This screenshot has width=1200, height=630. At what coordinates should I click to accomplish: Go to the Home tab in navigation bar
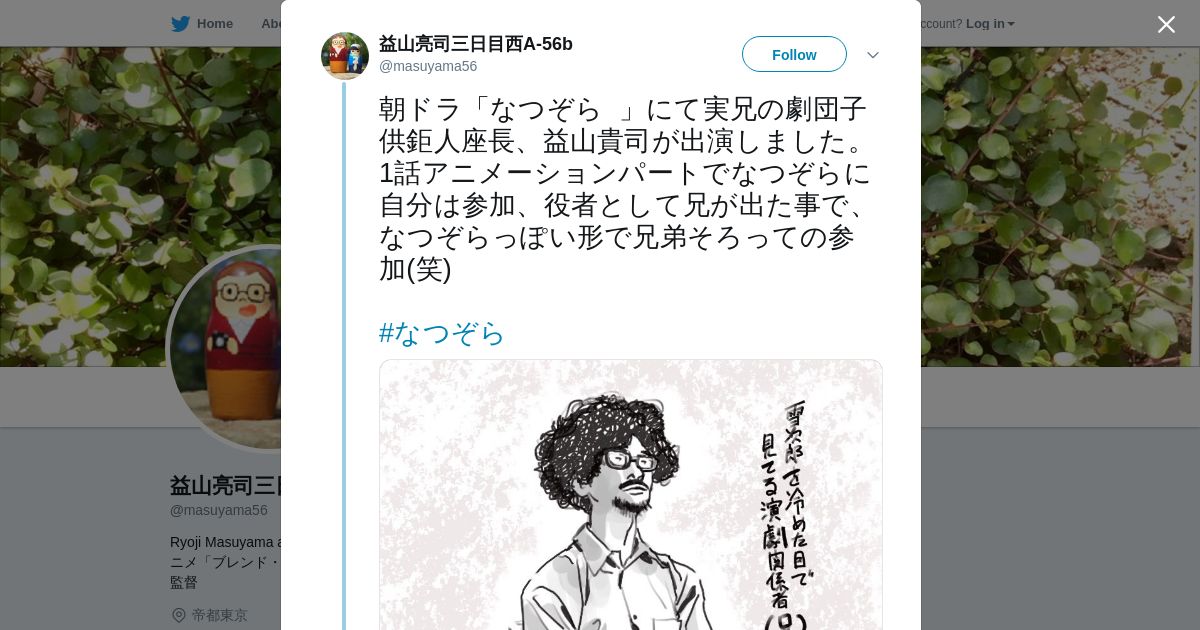(202, 24)
